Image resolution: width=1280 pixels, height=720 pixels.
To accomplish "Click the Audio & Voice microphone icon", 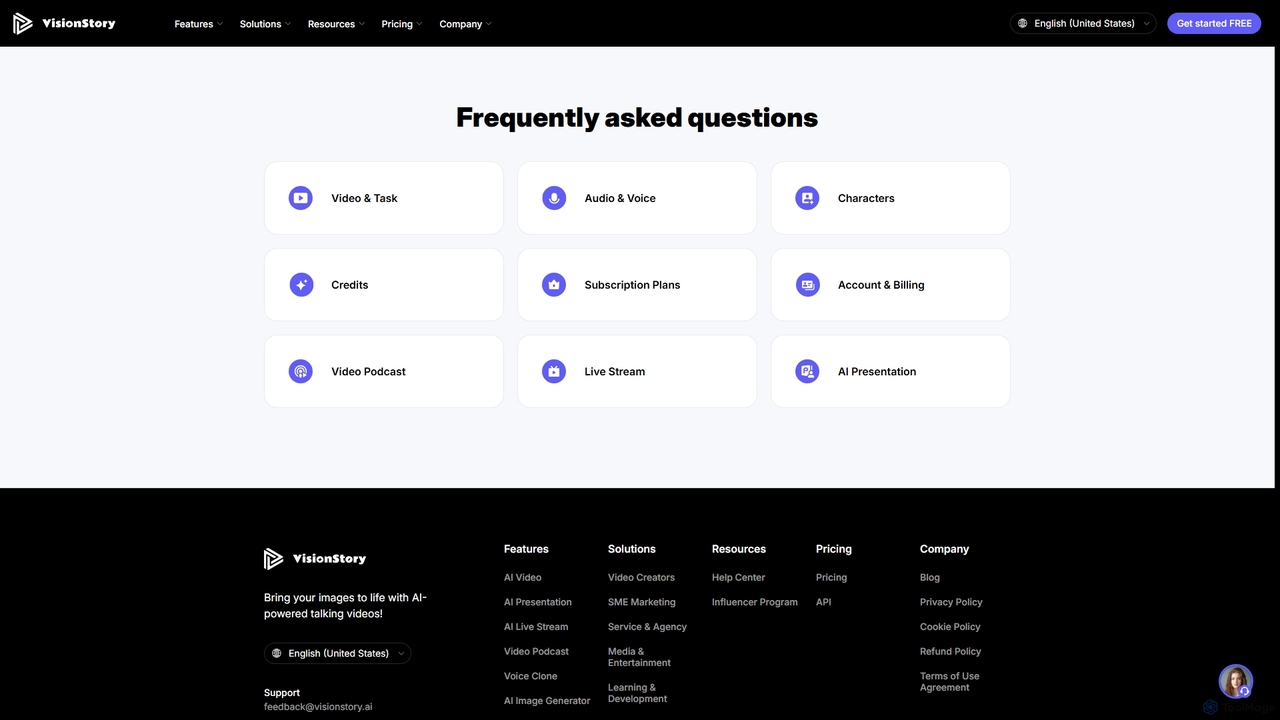I will 554,198.
